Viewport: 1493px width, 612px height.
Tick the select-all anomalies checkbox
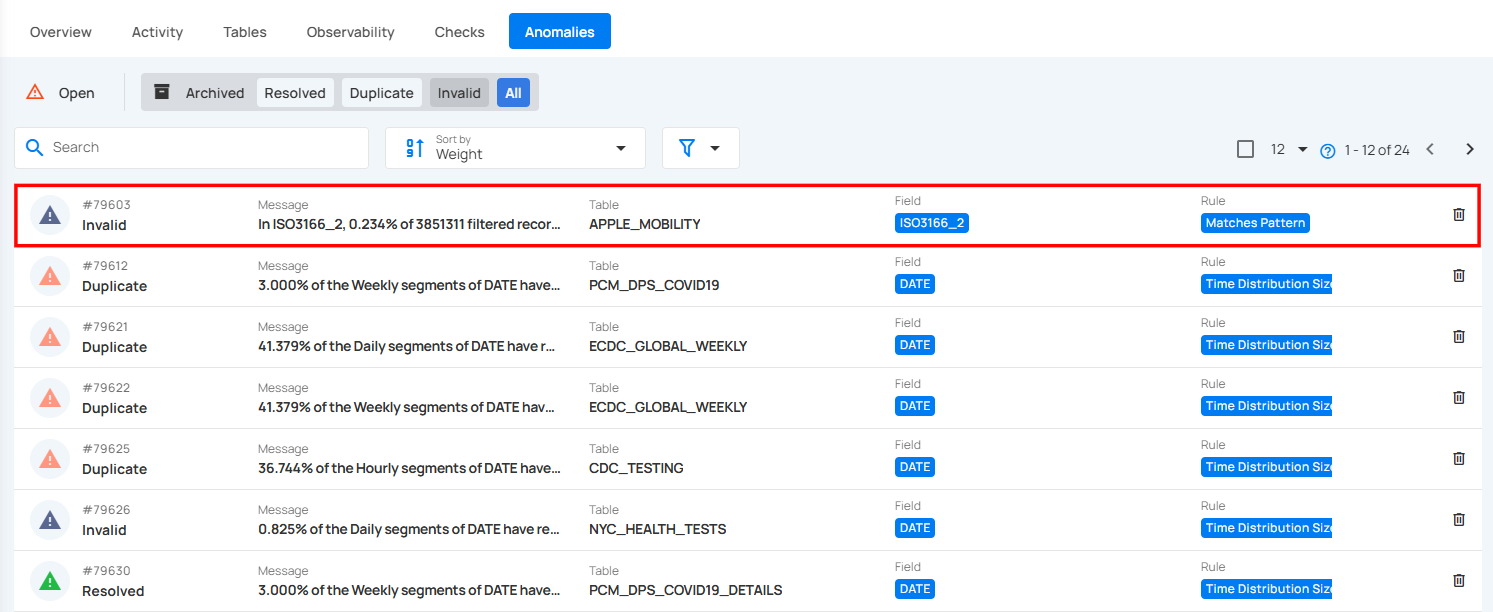coord(1245,149)
